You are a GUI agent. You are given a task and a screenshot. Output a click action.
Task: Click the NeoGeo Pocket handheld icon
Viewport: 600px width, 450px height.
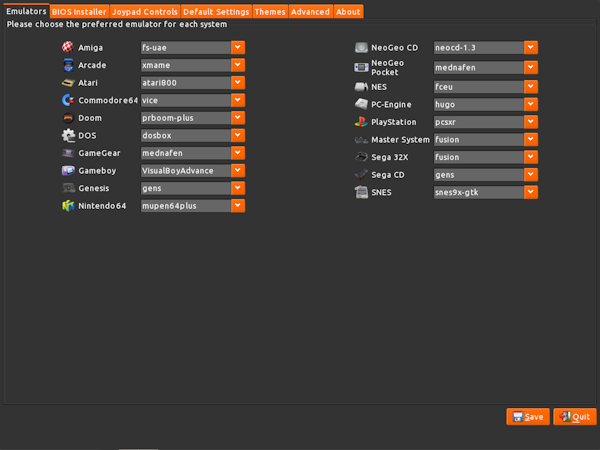pyautogui.click(x=361, y=67)
